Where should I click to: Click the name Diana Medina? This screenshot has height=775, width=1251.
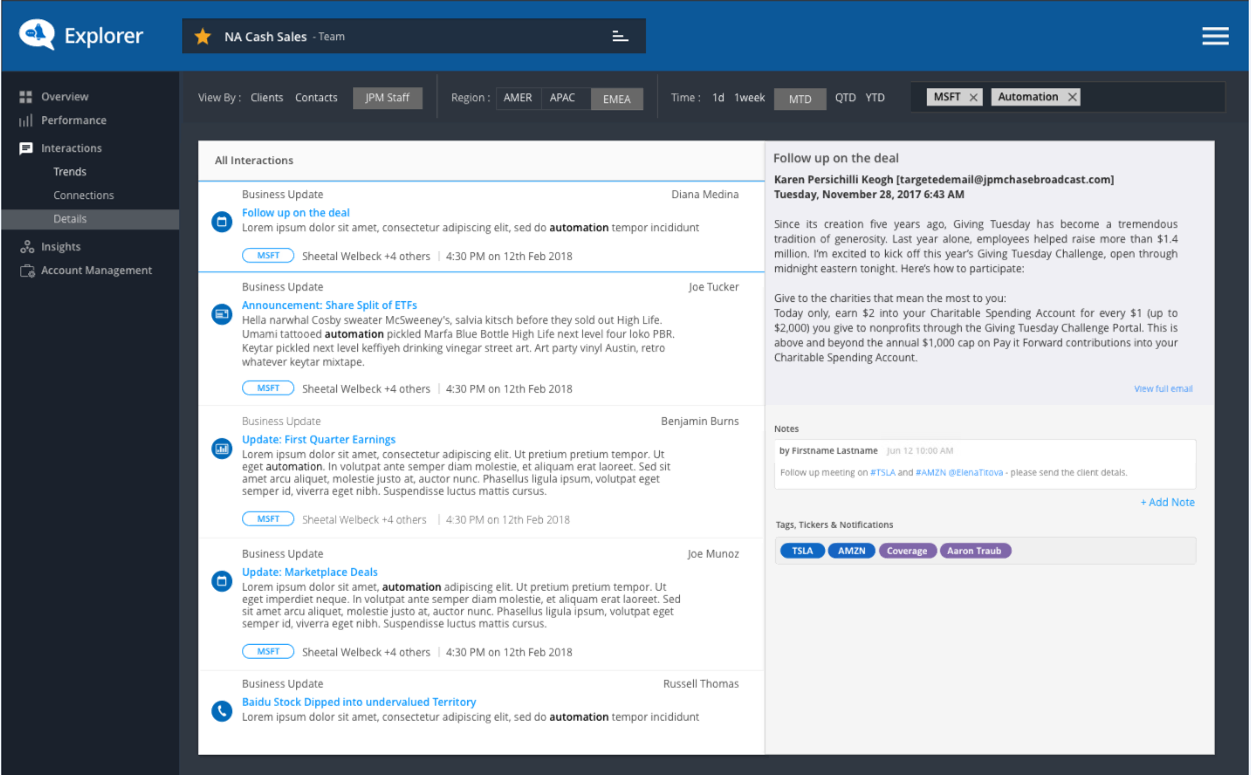coord(705,195)
